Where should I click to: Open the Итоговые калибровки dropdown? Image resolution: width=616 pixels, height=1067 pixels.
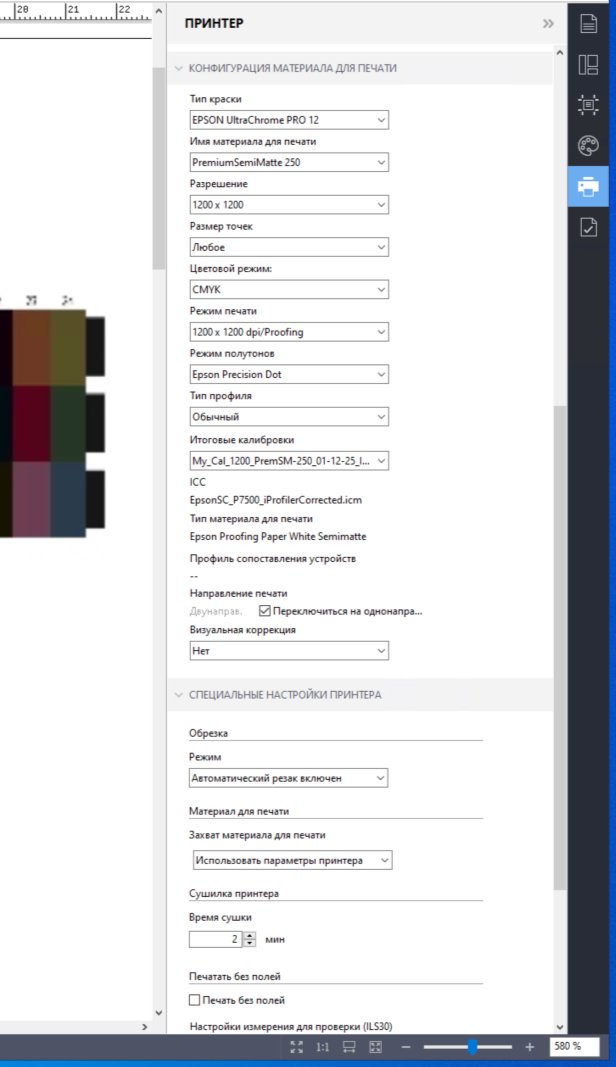coord(289,461)
